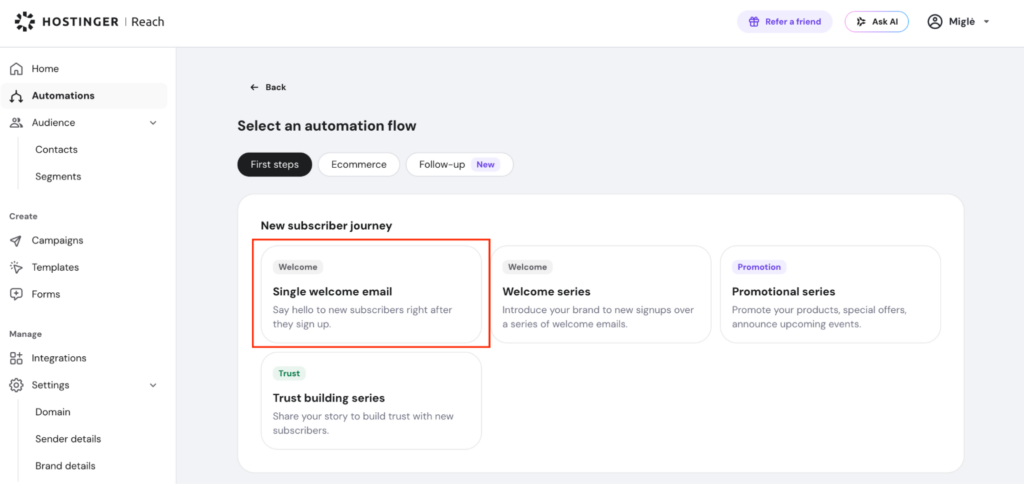The width and height of the screenshot is (1024, 484).
Task: Click the Integrations grid-plus icon
Action: point(16,358)
